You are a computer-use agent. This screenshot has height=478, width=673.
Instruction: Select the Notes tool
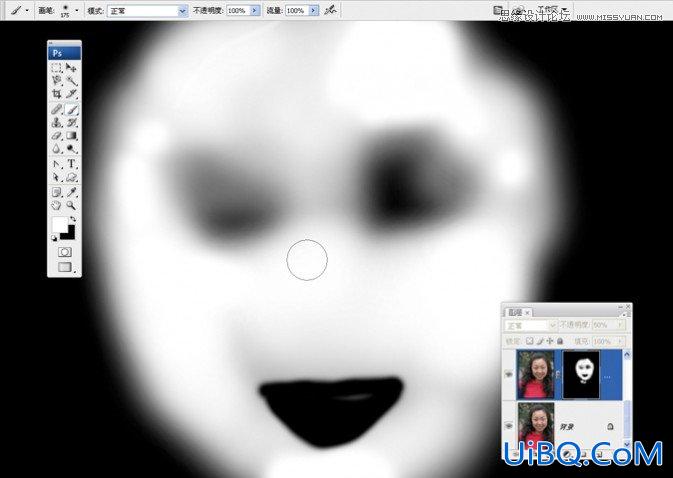point(57,192)
